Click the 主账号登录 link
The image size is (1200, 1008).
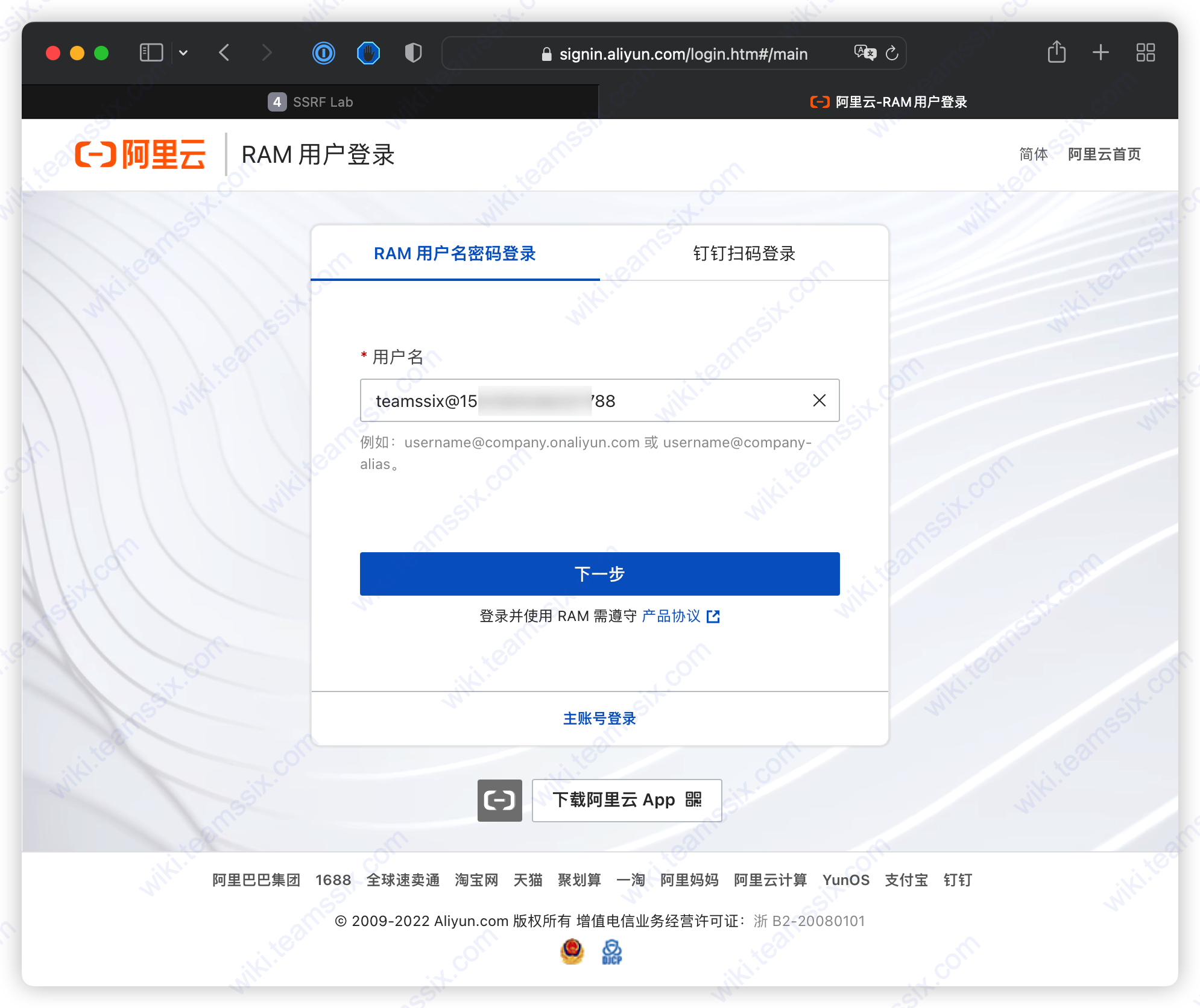pos(599,719)
